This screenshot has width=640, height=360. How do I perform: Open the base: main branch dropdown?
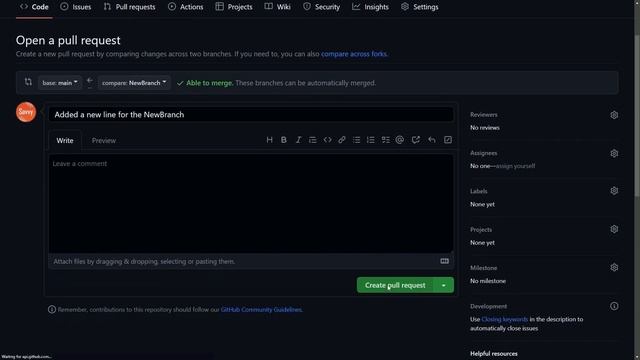point(60,83)
